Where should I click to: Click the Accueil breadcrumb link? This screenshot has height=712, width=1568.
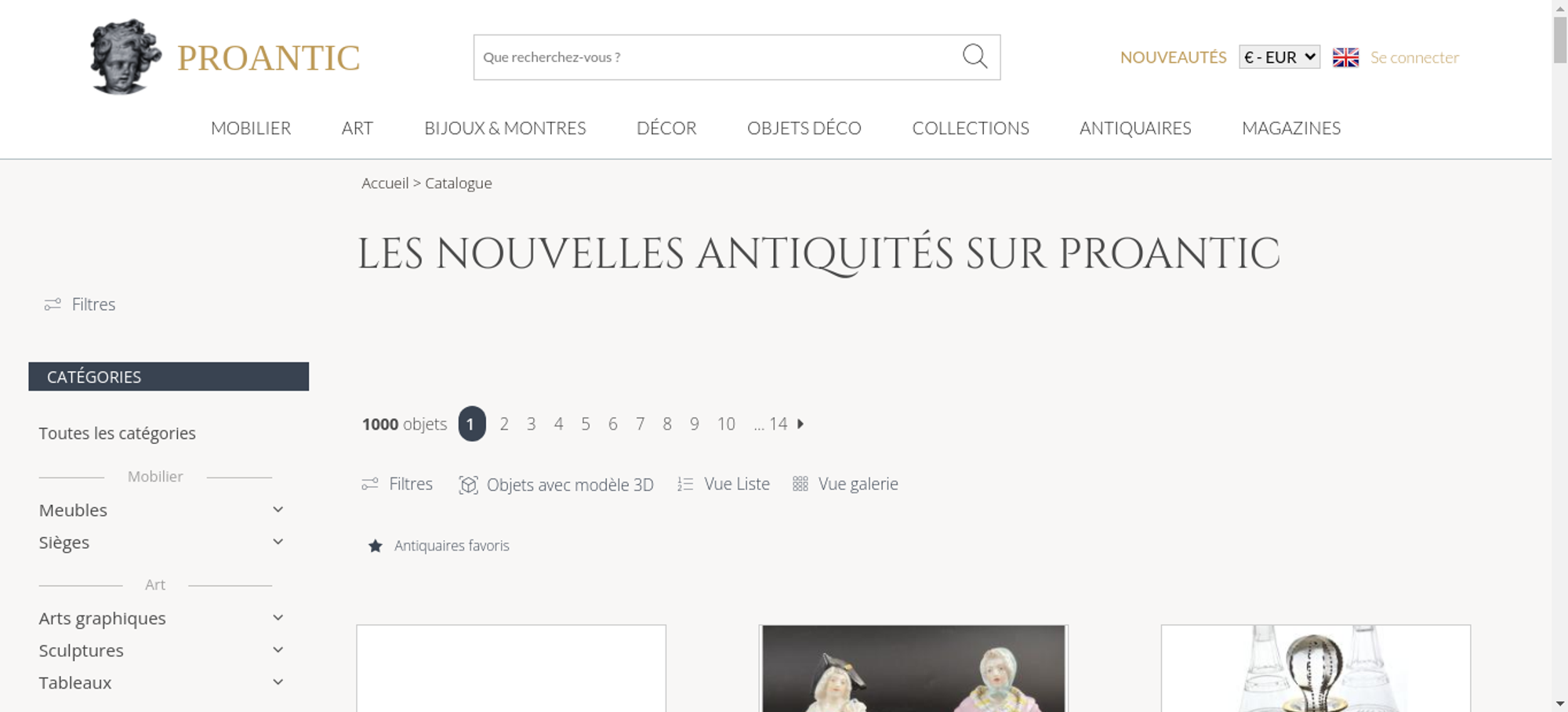385,183
